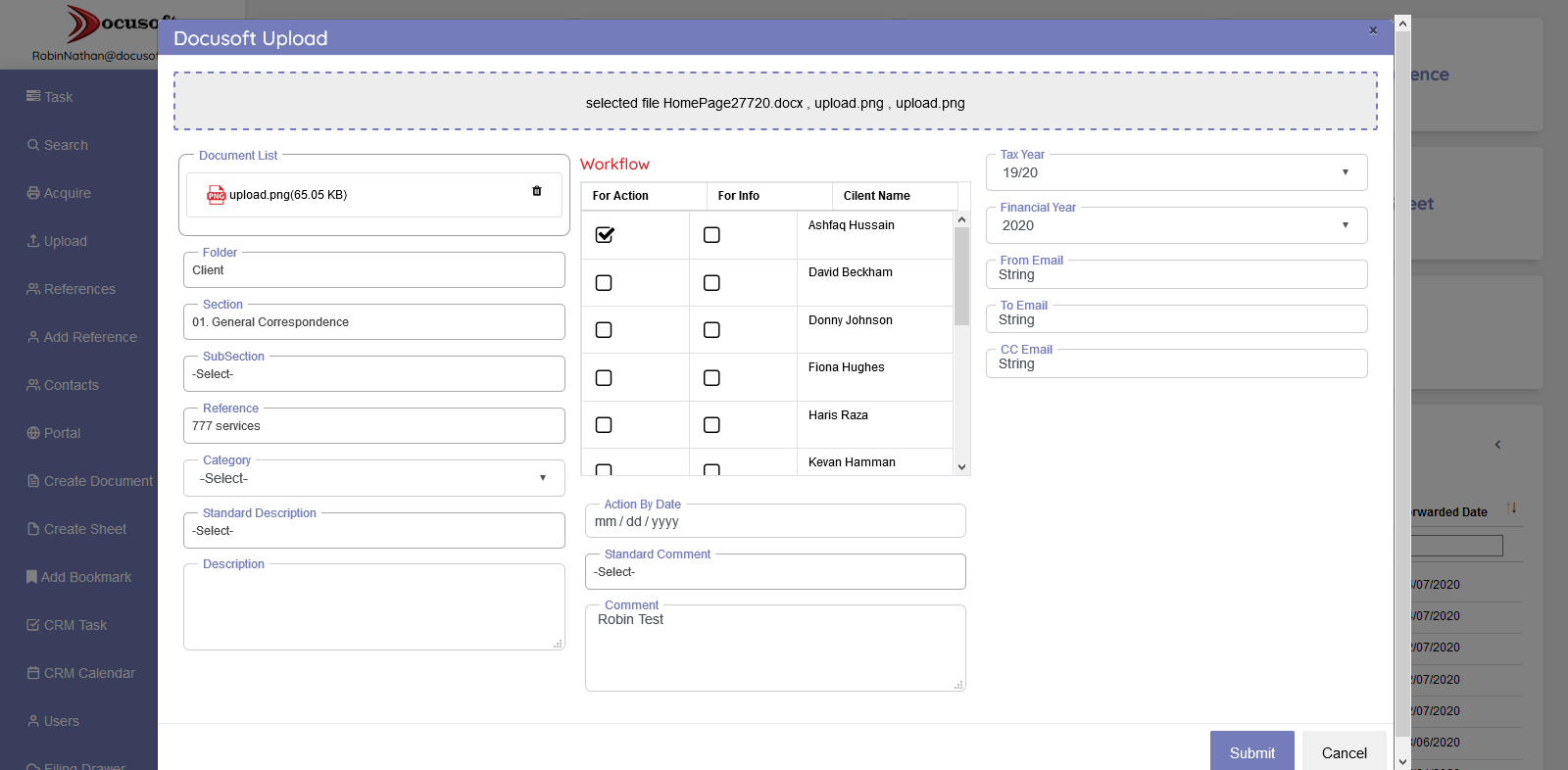Open CRM Task in the sidebar

[x=67, y=625]
